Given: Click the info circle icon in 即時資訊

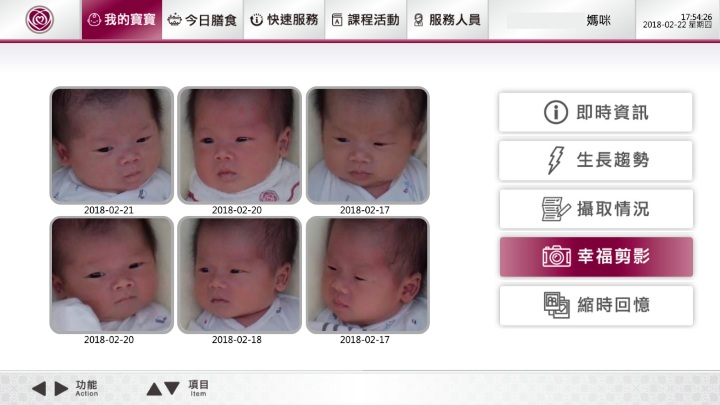Looking at the screenshot, I should point(556,112).
